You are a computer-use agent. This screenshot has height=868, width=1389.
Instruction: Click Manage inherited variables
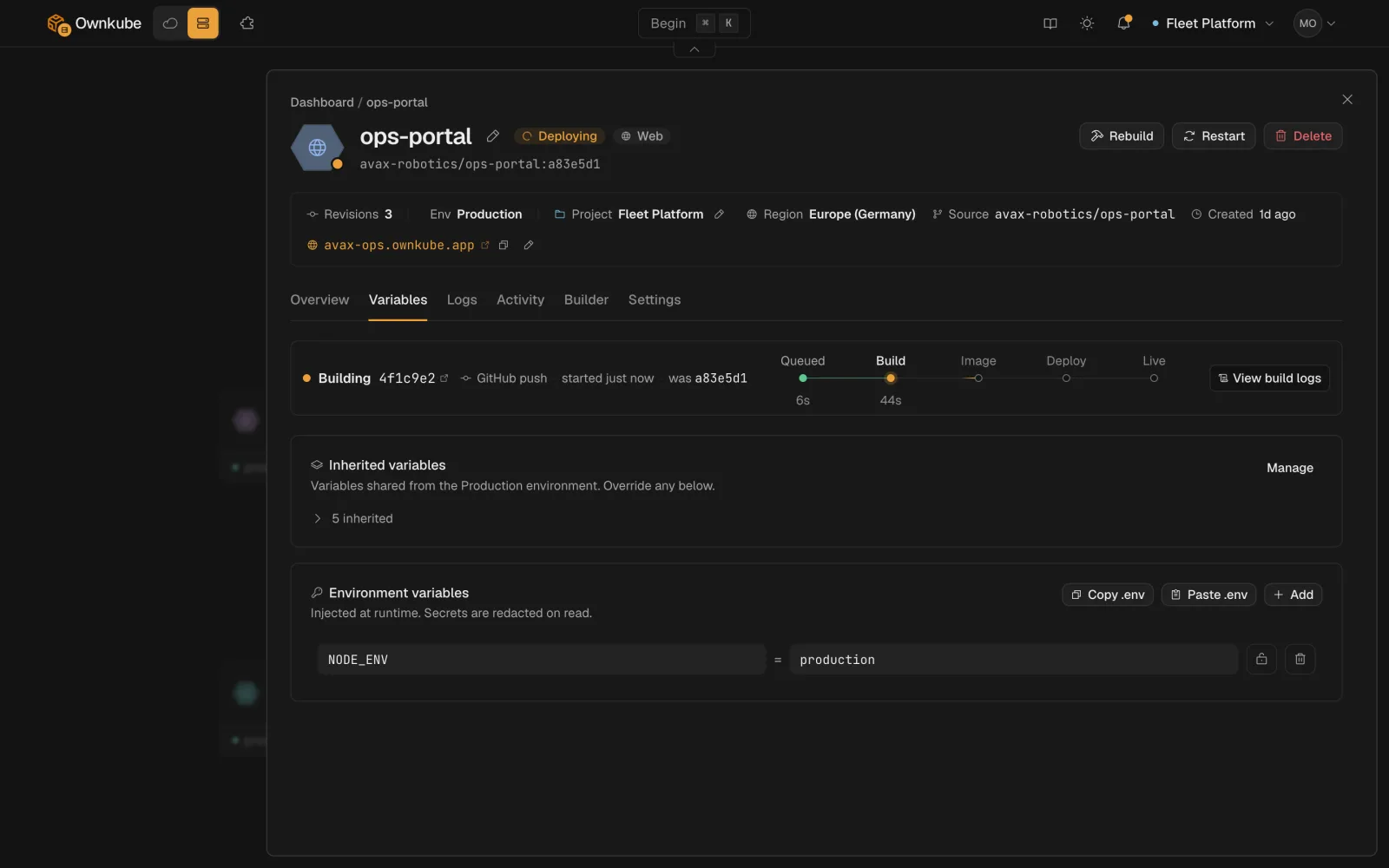[1289, 468]
